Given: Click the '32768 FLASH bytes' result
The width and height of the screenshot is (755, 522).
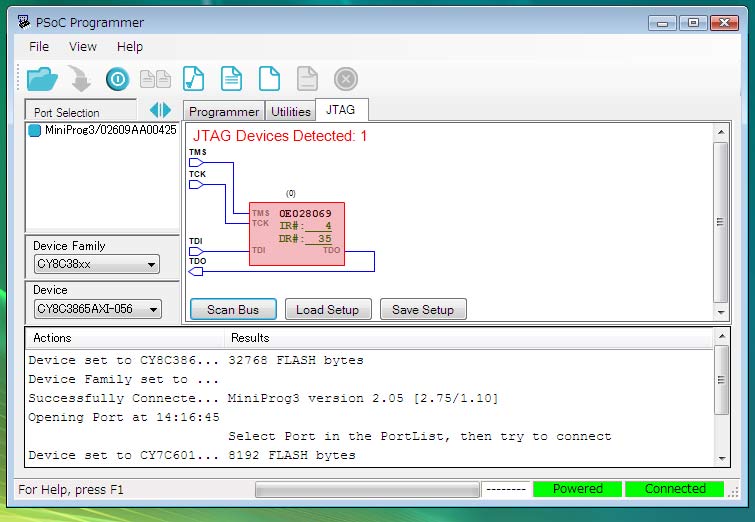Looking at the screenshot, I should 296,360.
